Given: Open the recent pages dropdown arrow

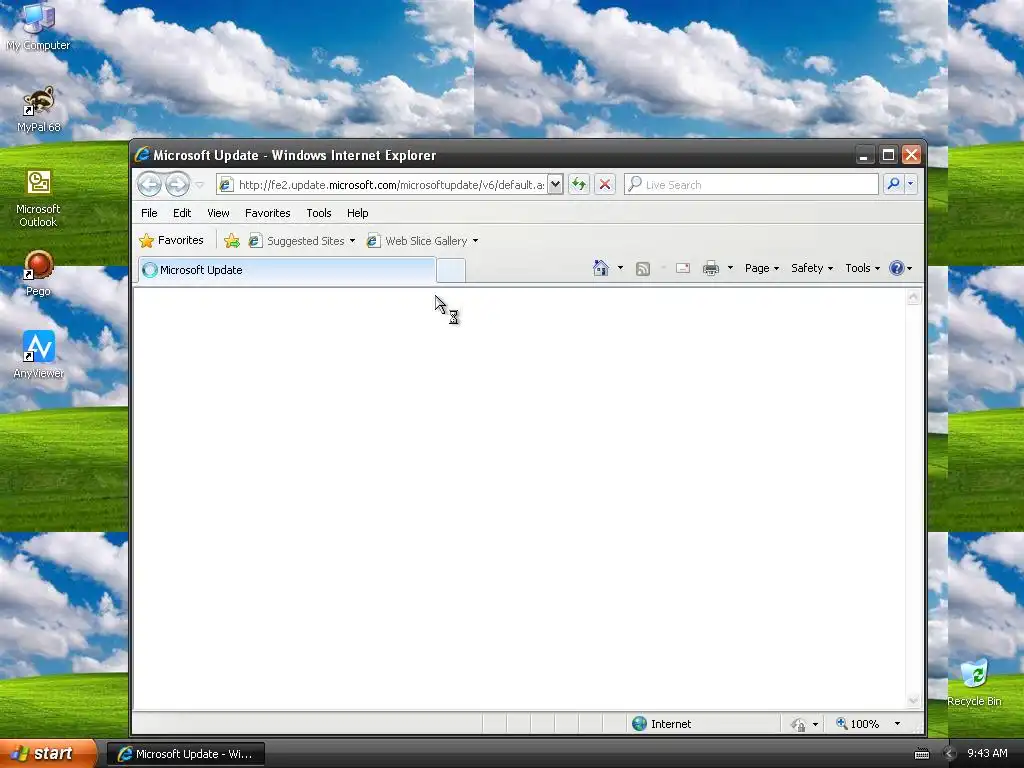Looking at the screenshot, I should point(200,185).
